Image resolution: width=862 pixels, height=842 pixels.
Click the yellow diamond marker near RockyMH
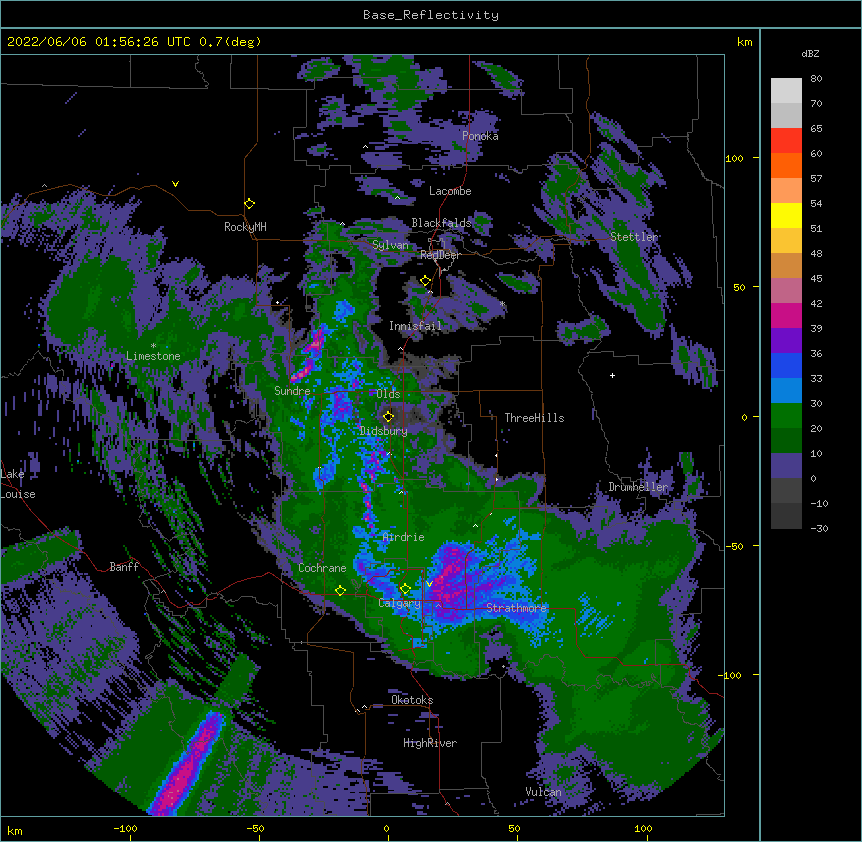249,204
